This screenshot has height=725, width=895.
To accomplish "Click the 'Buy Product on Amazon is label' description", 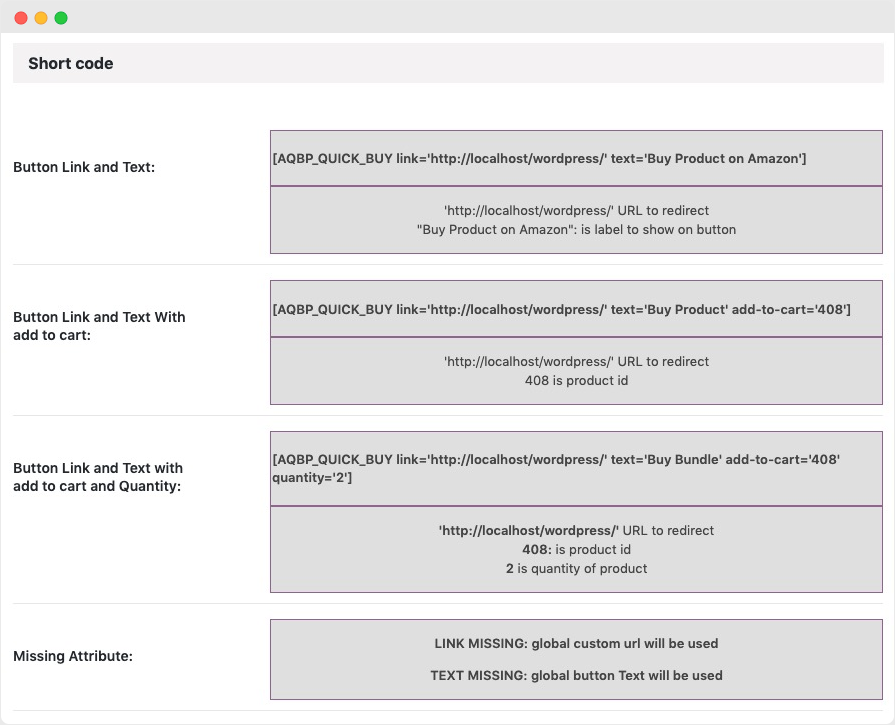I will pyautogui.click(x=575, y=229).
